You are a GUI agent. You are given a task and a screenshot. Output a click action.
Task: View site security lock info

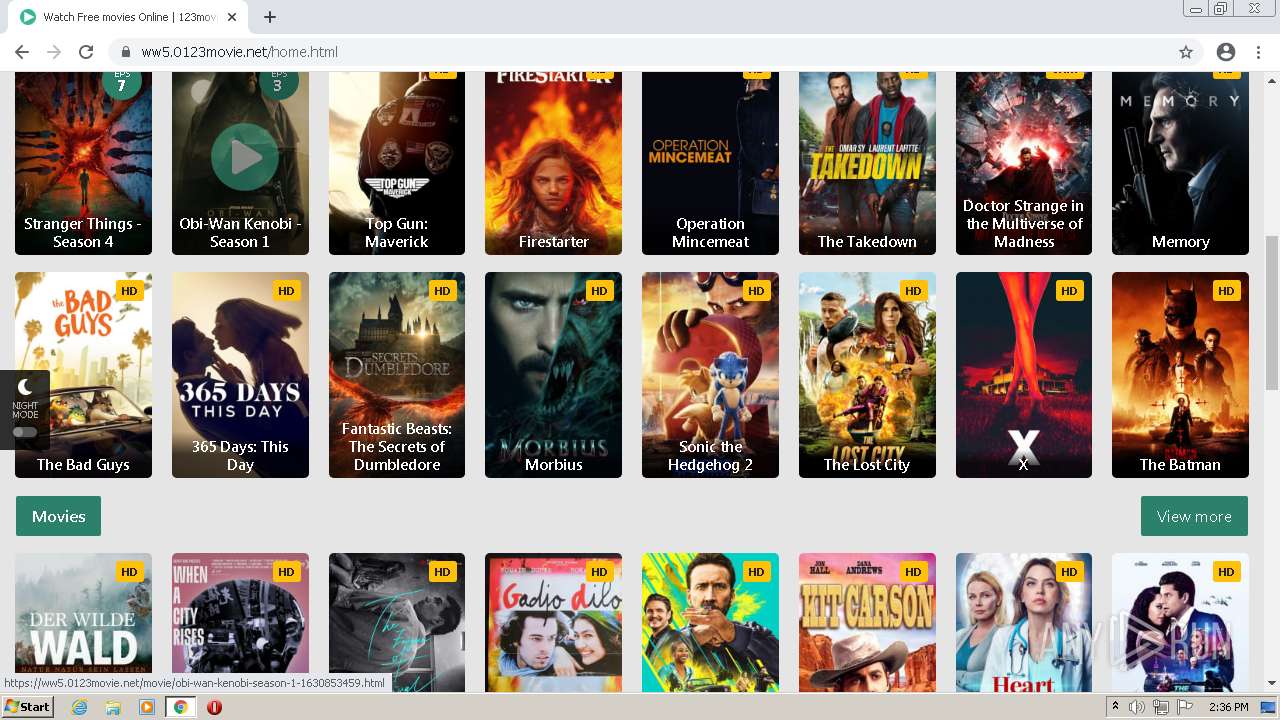(126, 52)
